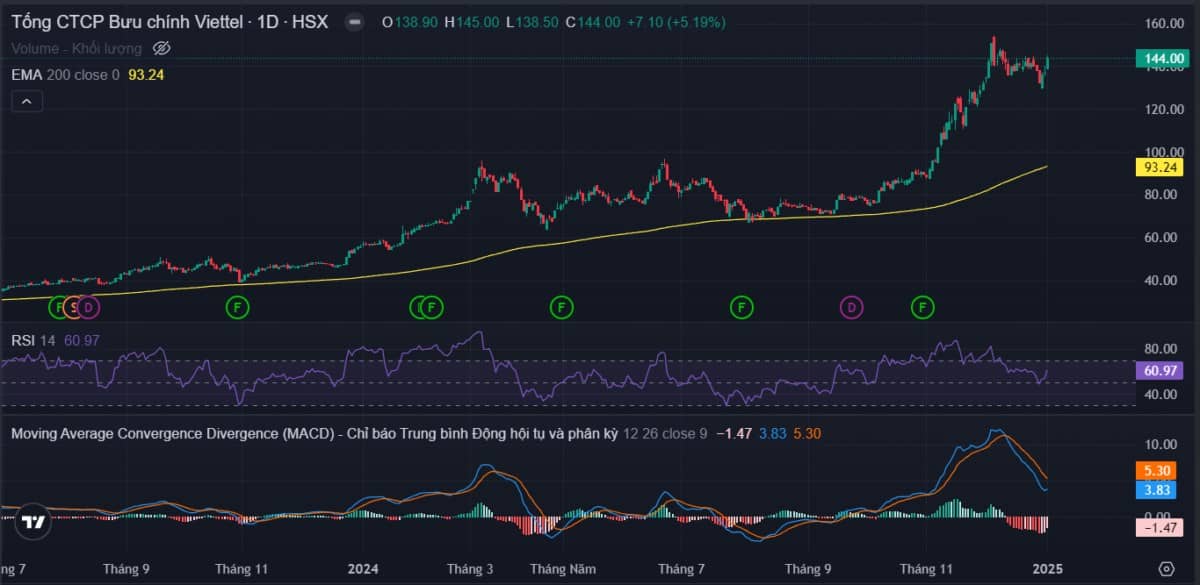1200x585 pixels.
Task: Click the F marker above Tháng Năm label
Action: click(562, 307)
